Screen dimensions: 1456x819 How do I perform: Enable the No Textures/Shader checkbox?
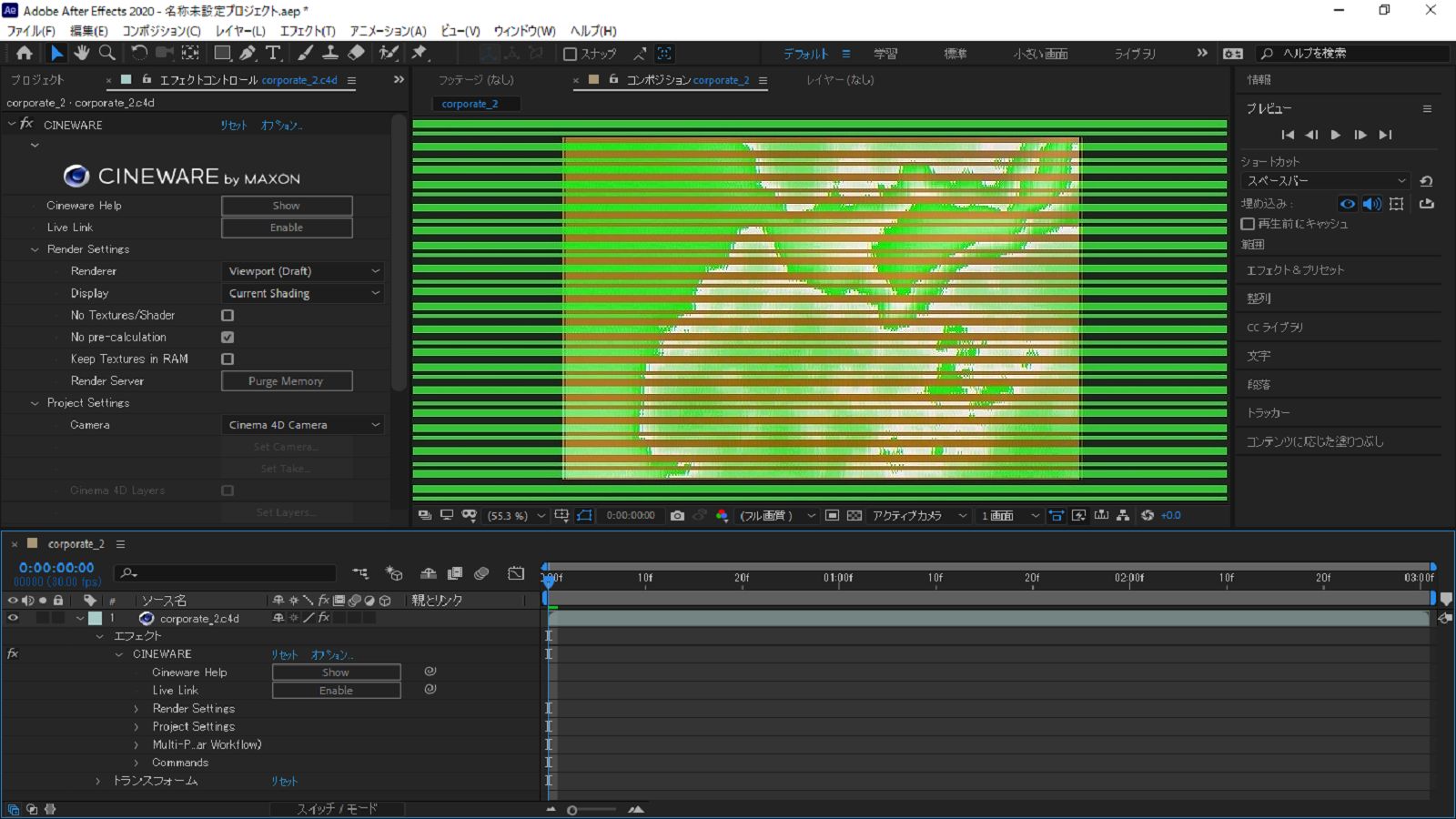(227, 315)
